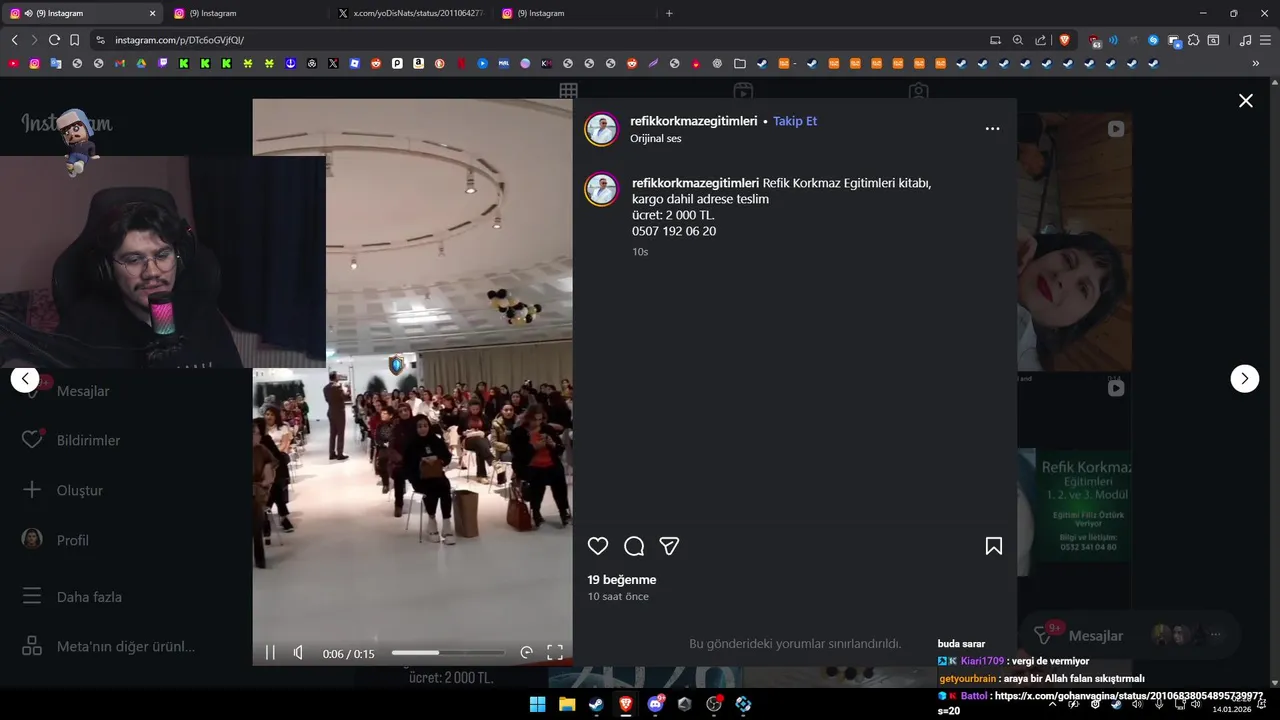The width and height of the screenshot is (1280, 720).
Task: Go back in browser history
Action: (14, 40)
